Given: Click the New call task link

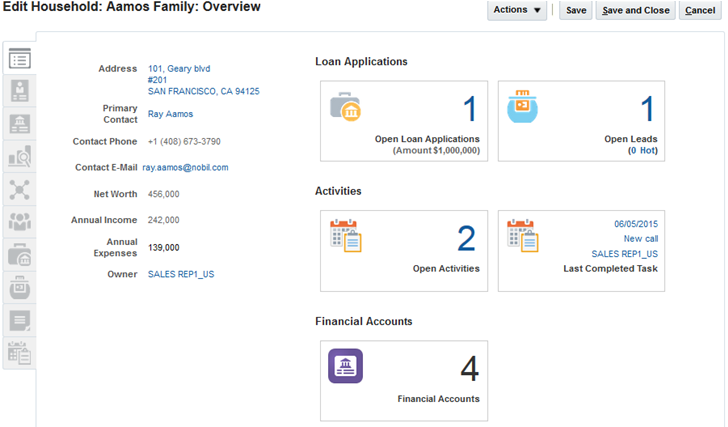Looking at the screenshot, I should click(x=640, y=239).
